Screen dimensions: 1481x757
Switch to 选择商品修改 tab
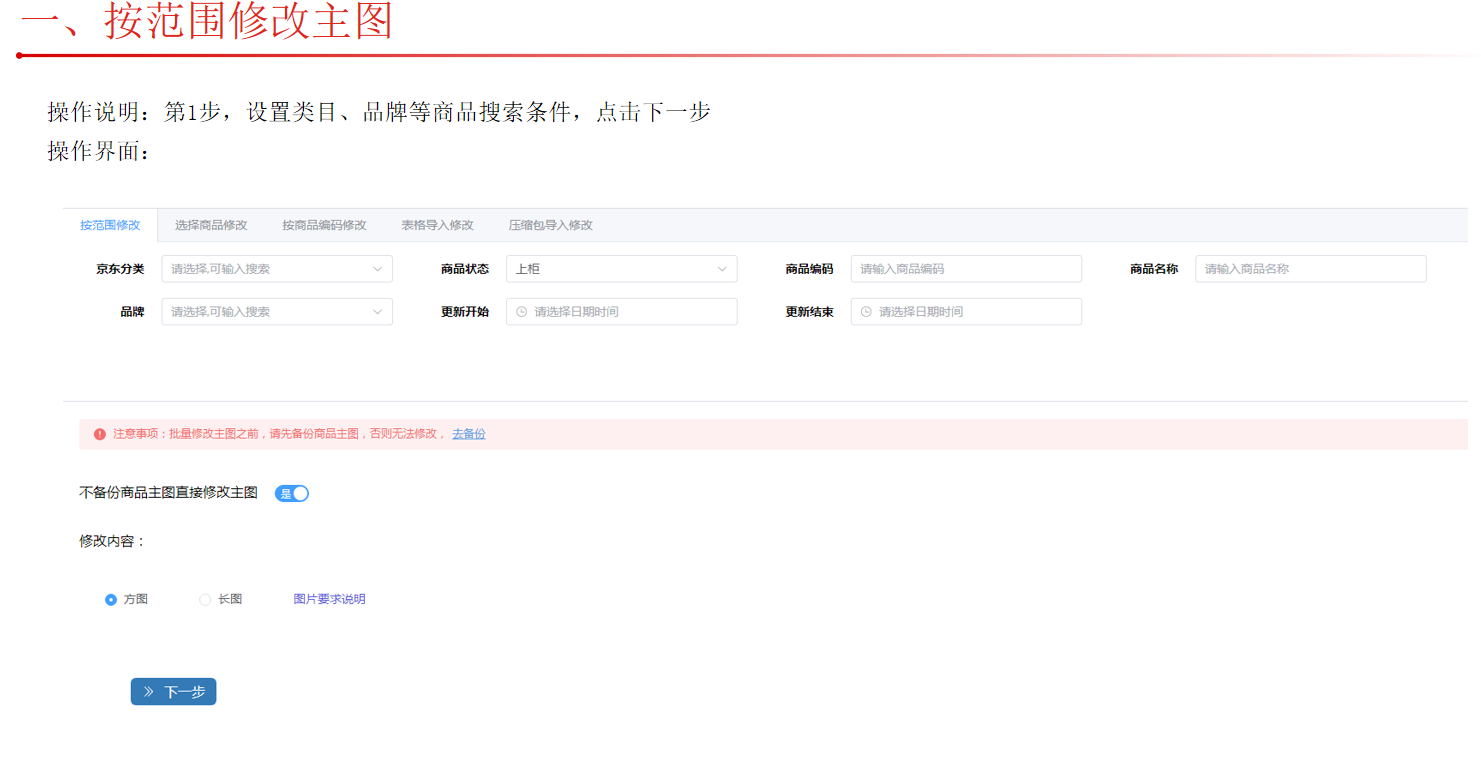(x=211, y=225)
